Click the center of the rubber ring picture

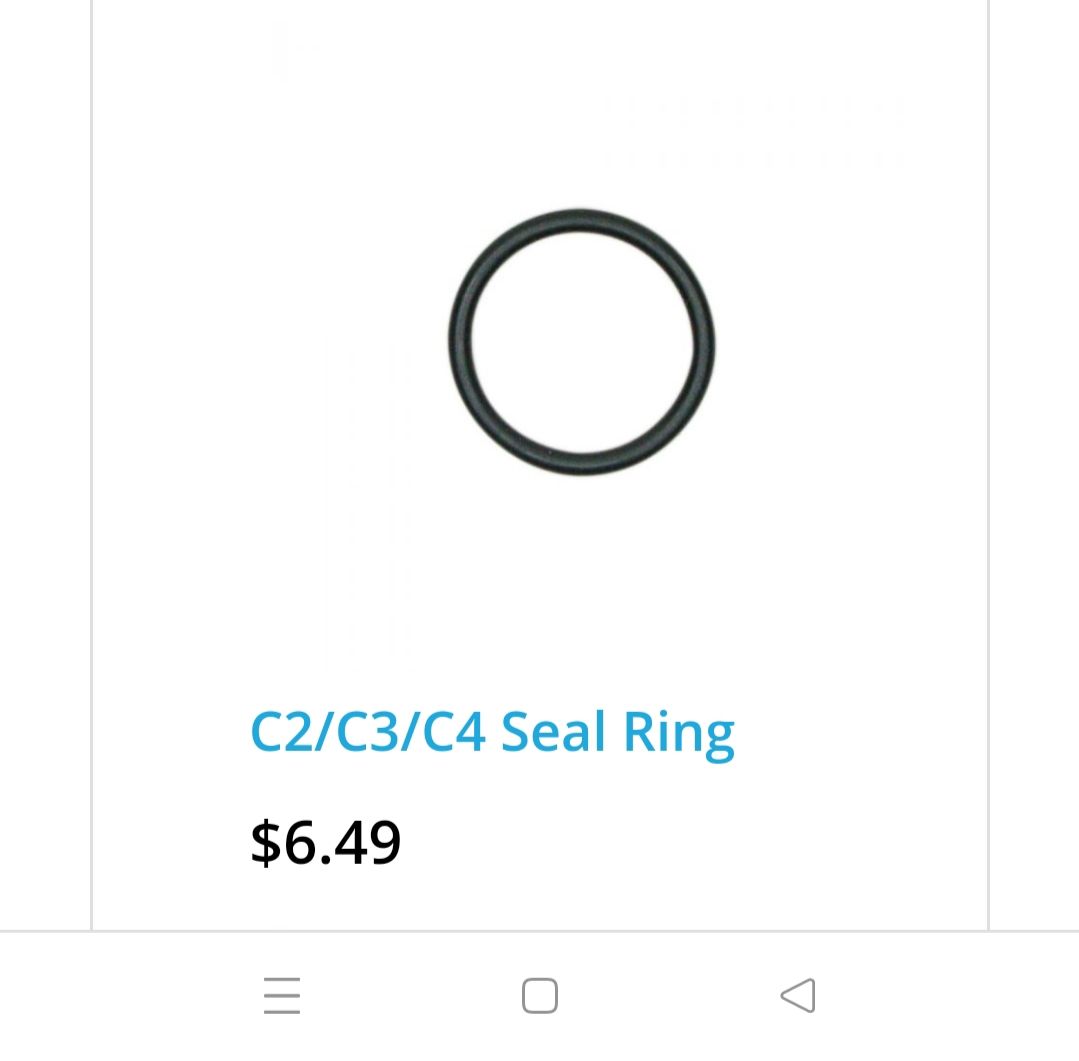tap(581, 342)
